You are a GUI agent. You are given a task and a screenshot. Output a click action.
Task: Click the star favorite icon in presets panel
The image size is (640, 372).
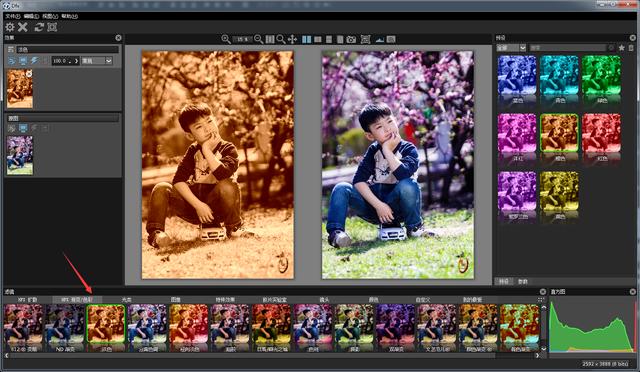pos(621,48)
